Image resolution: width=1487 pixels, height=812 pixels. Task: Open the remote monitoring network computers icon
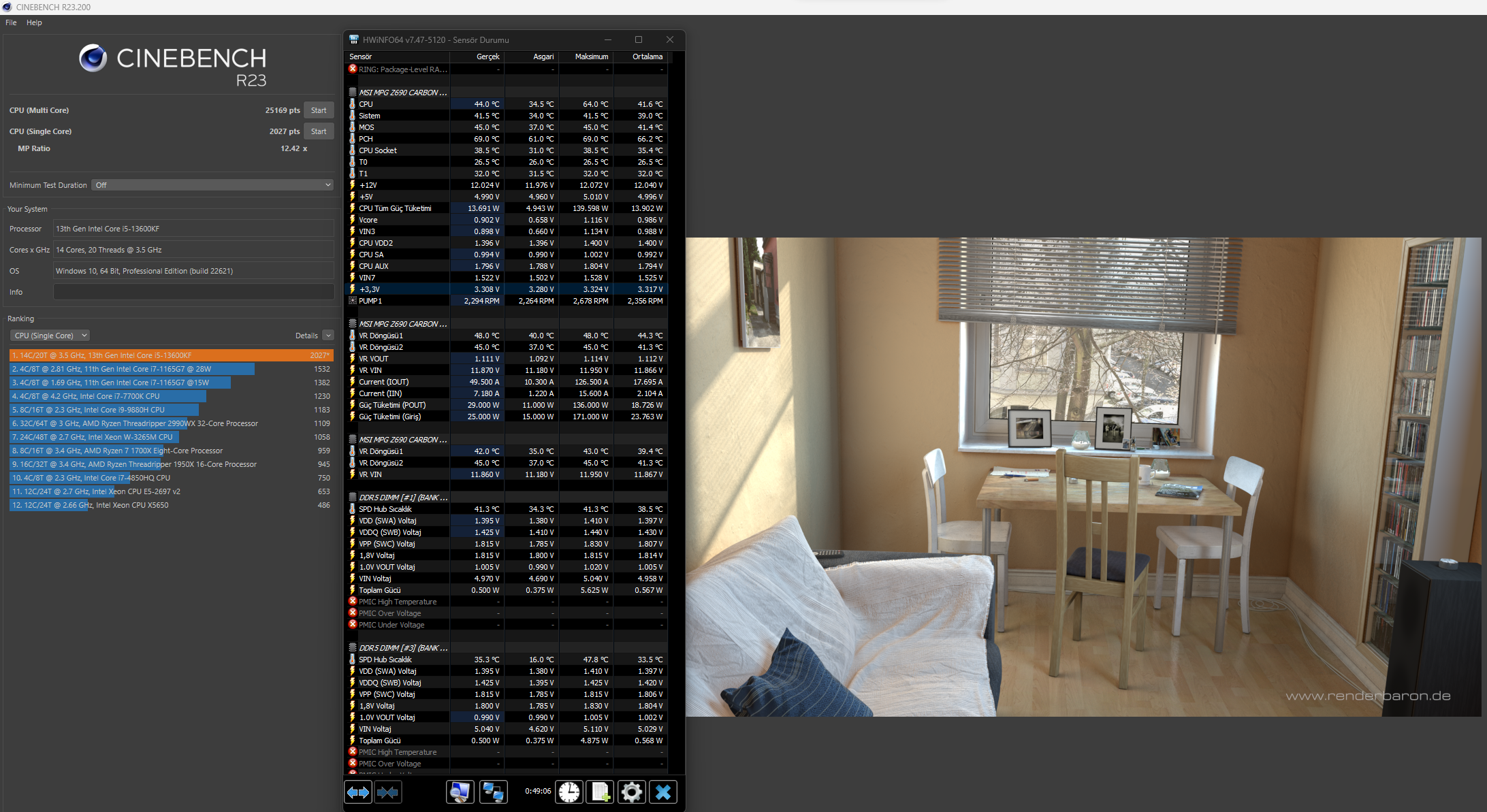(x=493, y=792)
